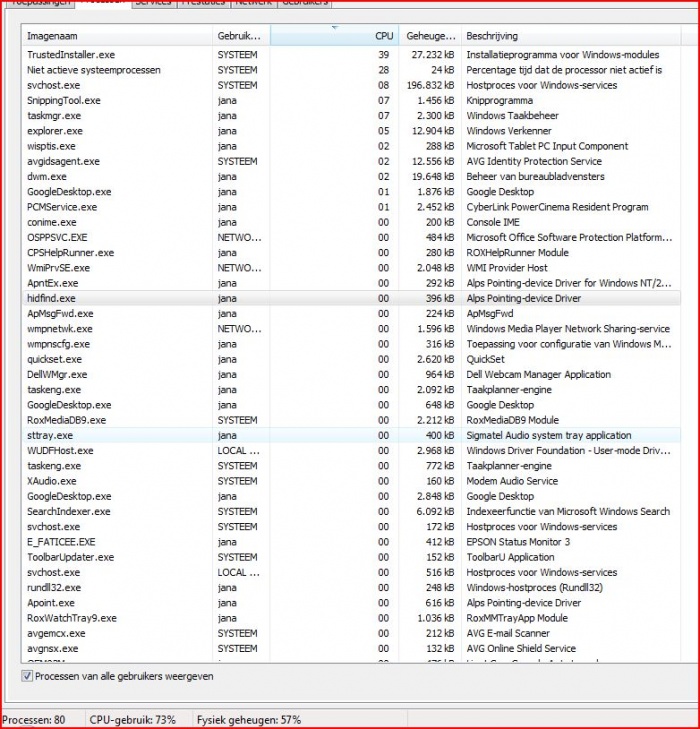Toggle 'Processen van alle gebruikers weergeven' checkbox
Screen dimensions: 700x729
[27, 676]
